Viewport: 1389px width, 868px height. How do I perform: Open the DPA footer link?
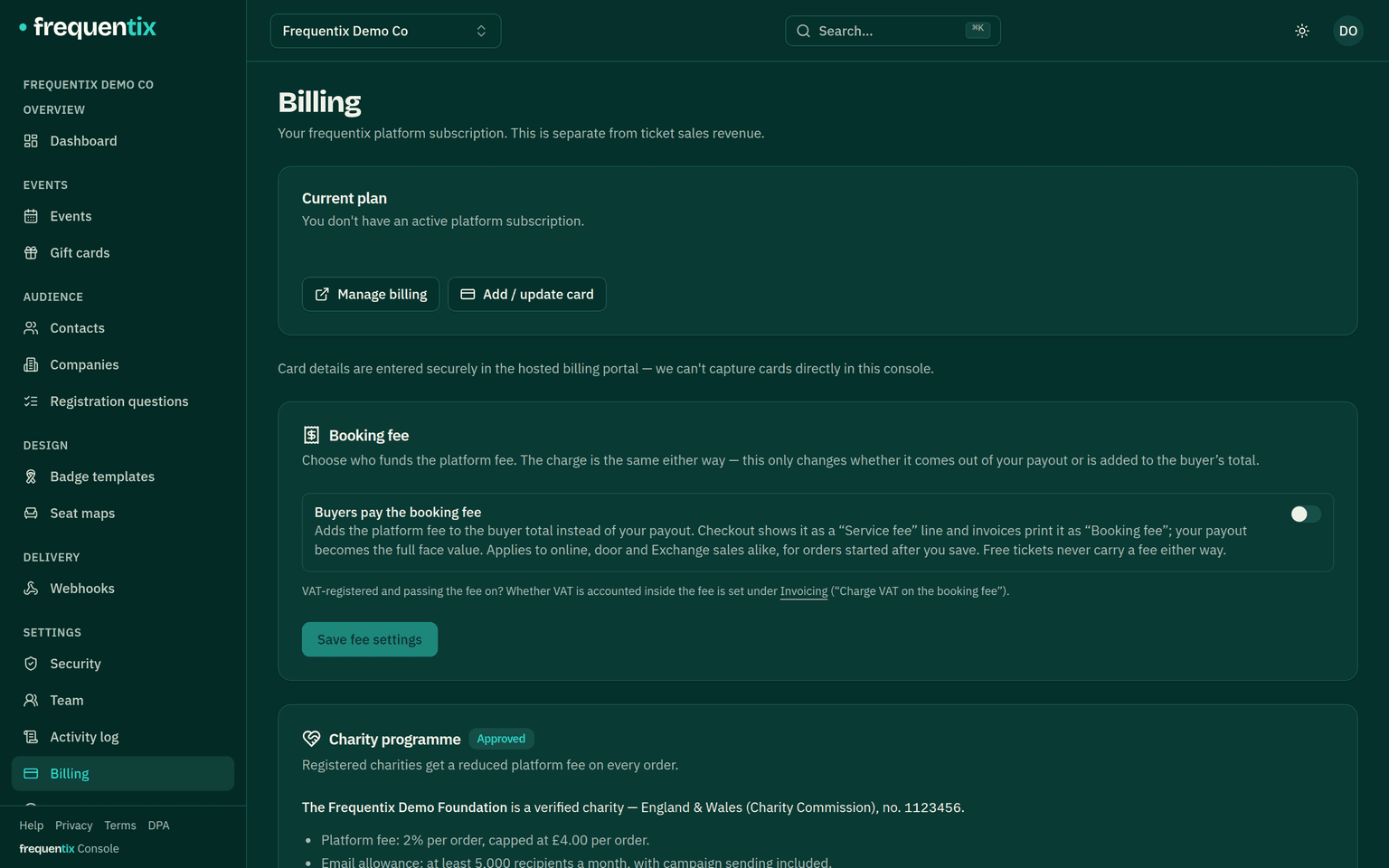pos(159,826)
